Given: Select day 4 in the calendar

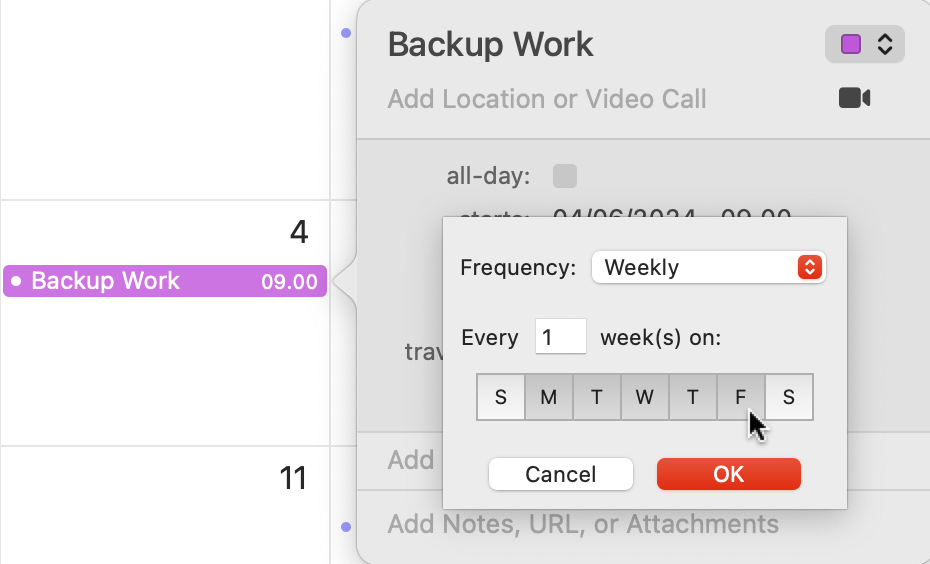Looking at the screenshot, I should 299,233.
